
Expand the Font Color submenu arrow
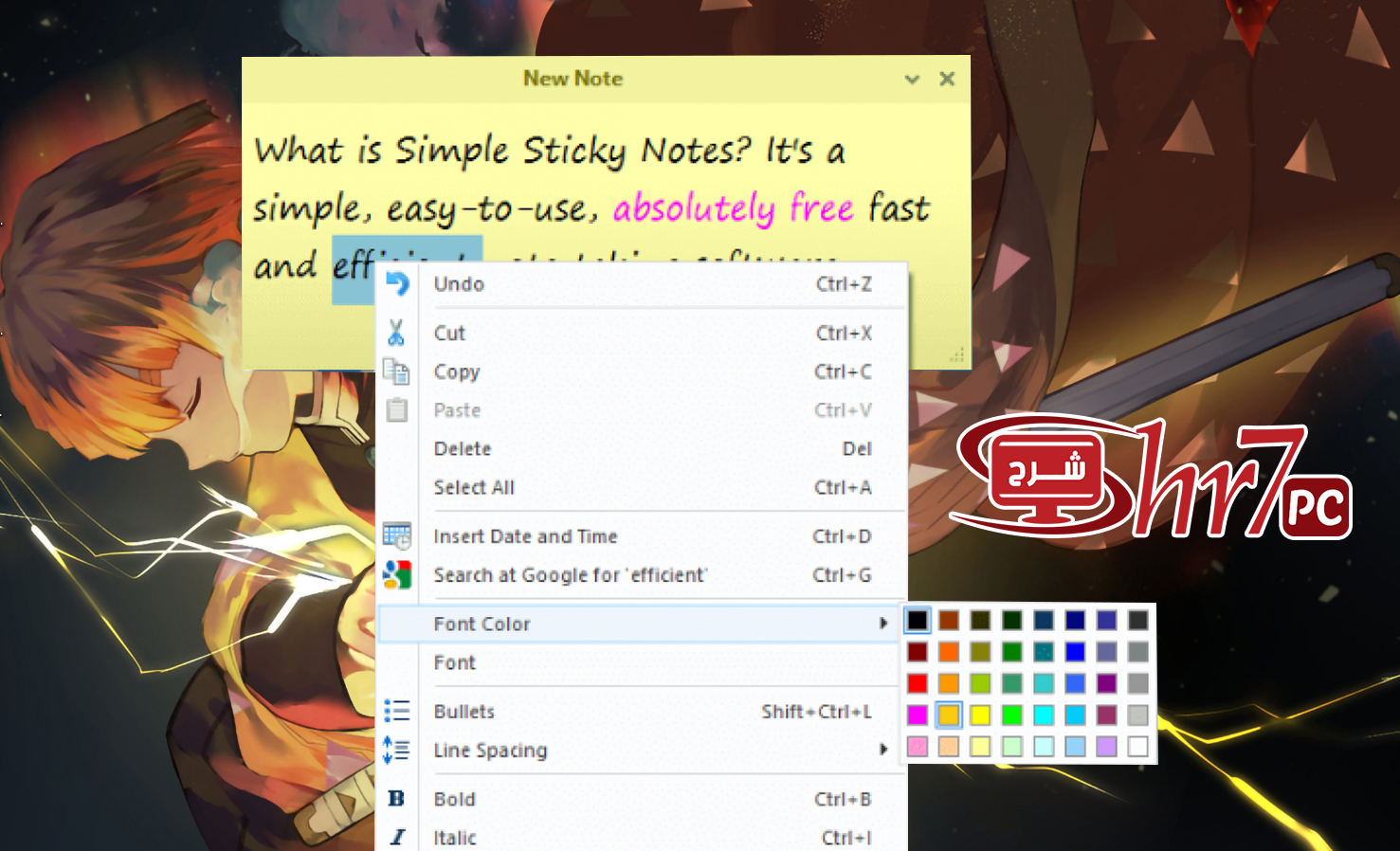click(883, 624)
